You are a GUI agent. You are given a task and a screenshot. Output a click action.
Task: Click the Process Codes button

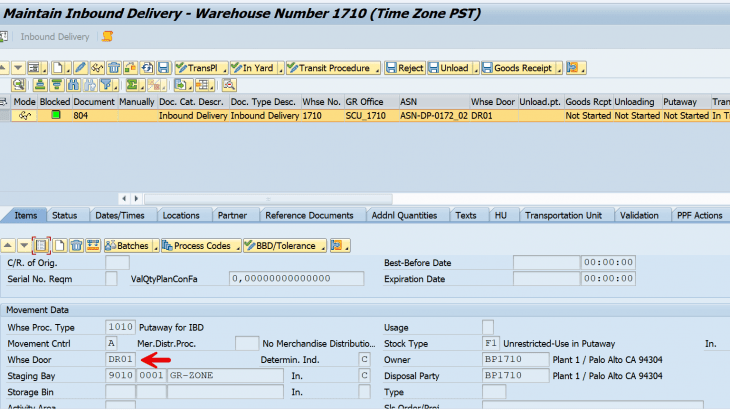pos(197,245)
